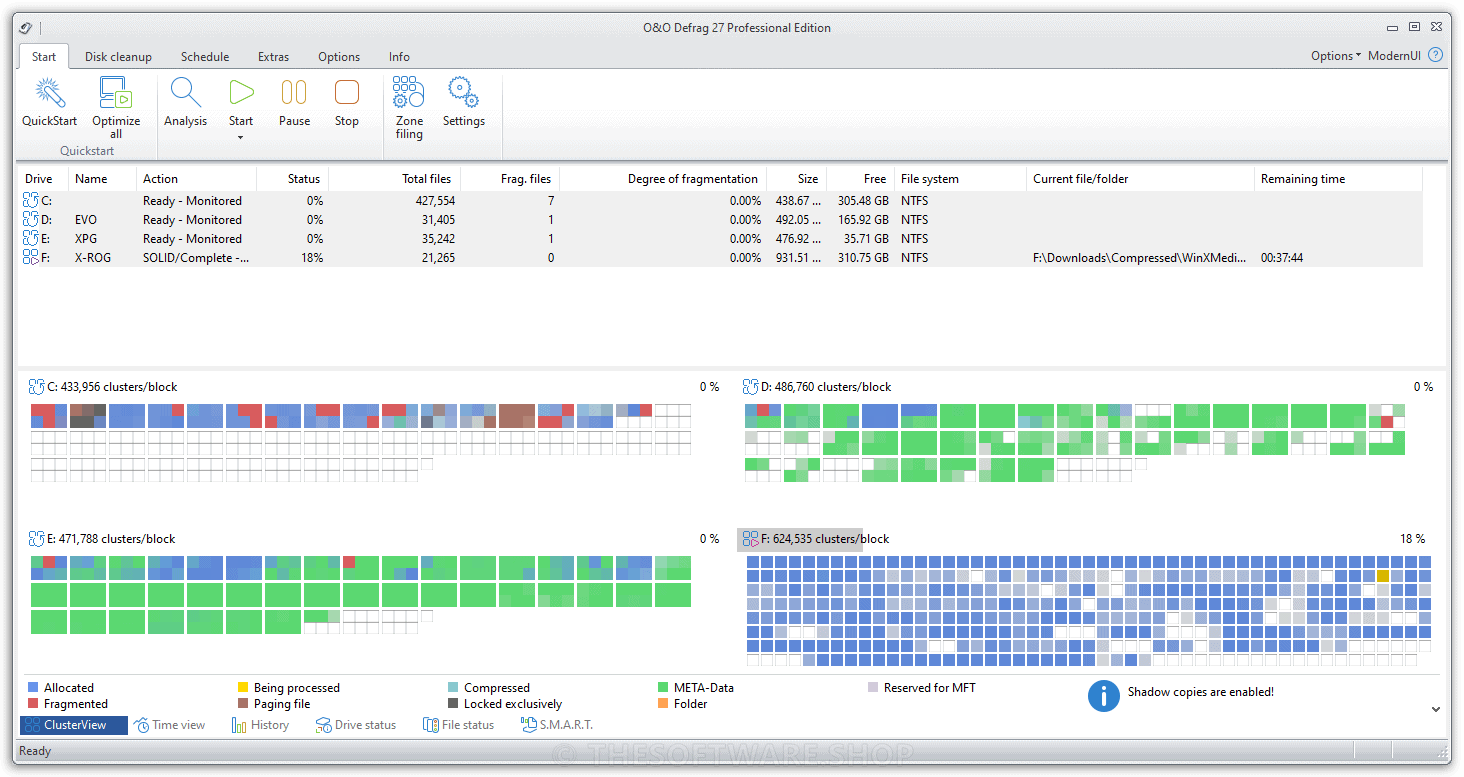The image size is (1464, 777).
Task: Select the D: EVO drive icon
Action: tap(31, 220)
